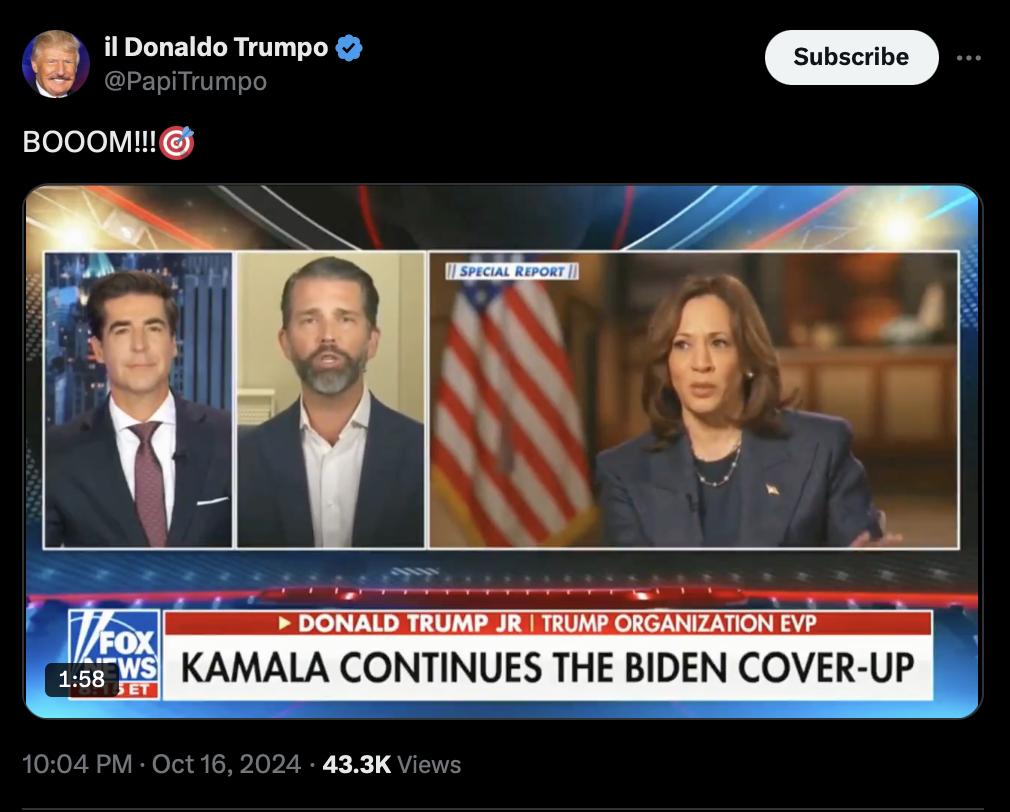Open the 10:04 PM timestamp link
The height and width of the screenshot is (812, 1010).
[77, 764]
